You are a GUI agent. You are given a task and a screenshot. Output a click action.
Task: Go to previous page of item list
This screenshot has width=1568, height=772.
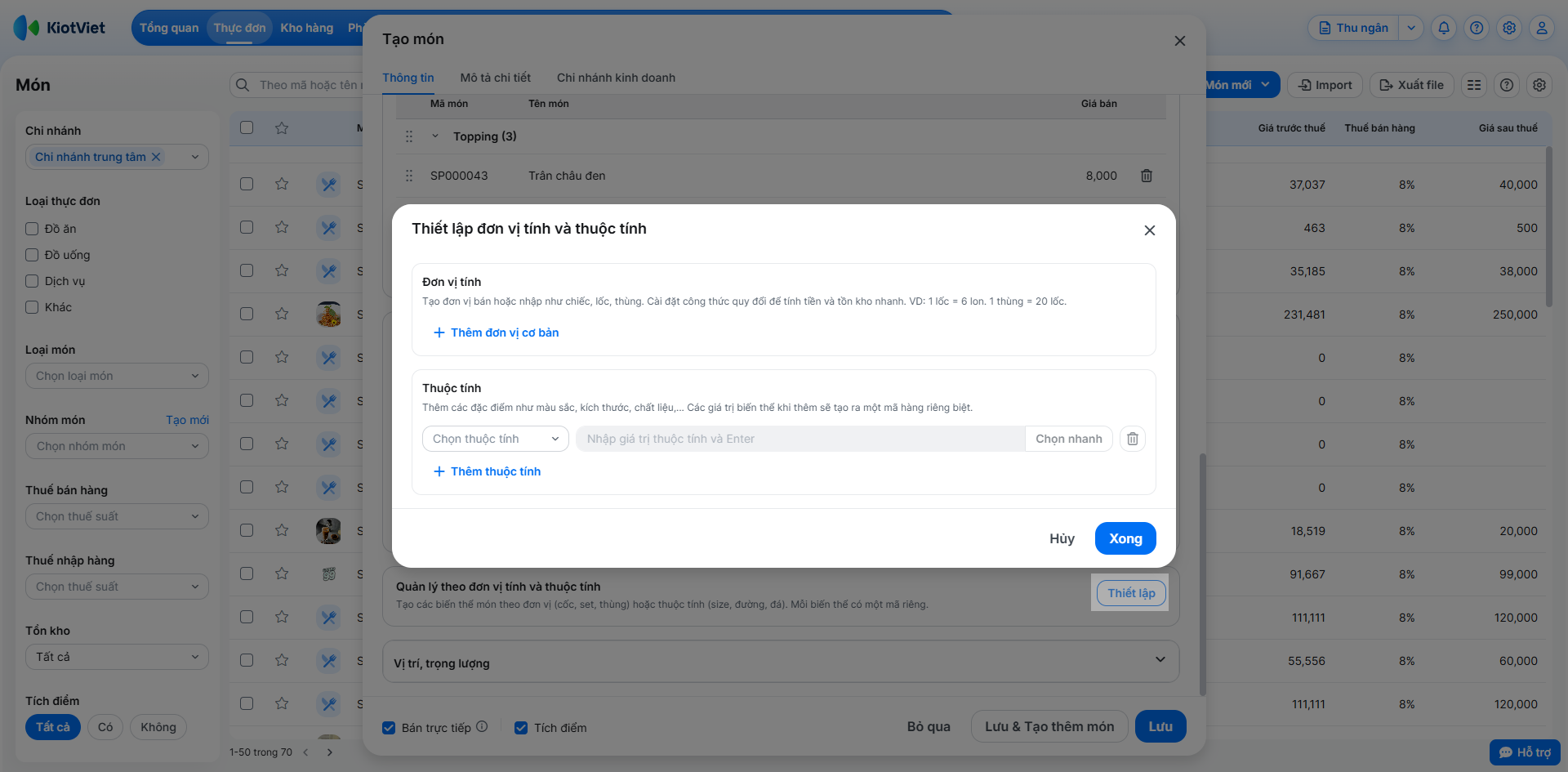point(306,752)
